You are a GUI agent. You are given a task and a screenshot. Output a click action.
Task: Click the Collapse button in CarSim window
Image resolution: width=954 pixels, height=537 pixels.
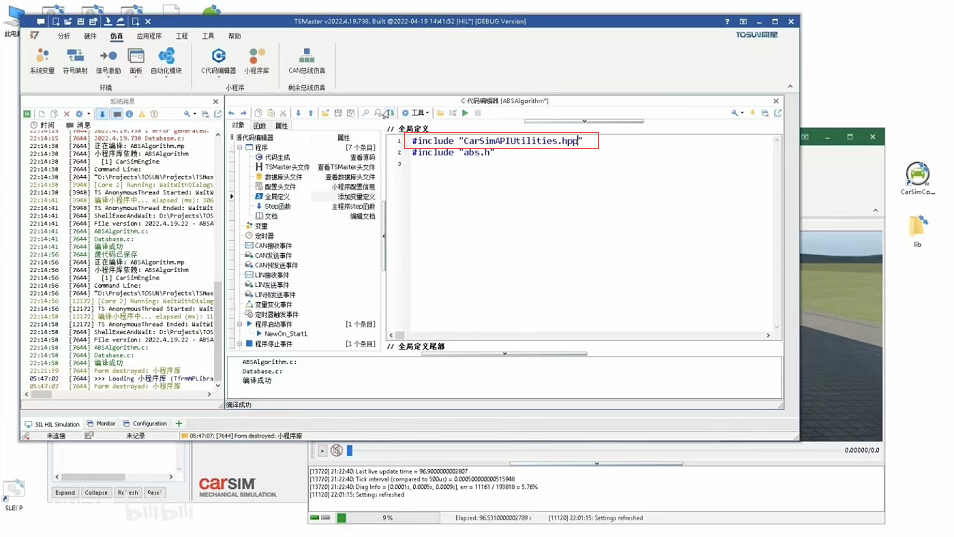click(x=96, y=493)
